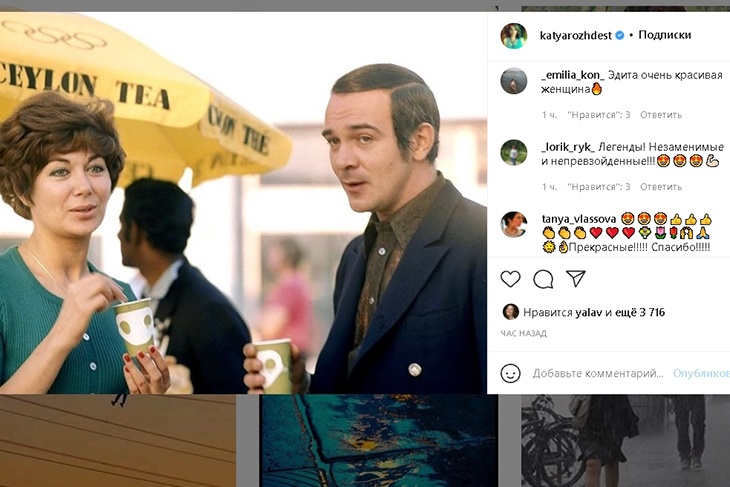
Task: Reply to _emilia_kon_ comment via Ответить
Action: pyautogui.click(x=660, y=115)
